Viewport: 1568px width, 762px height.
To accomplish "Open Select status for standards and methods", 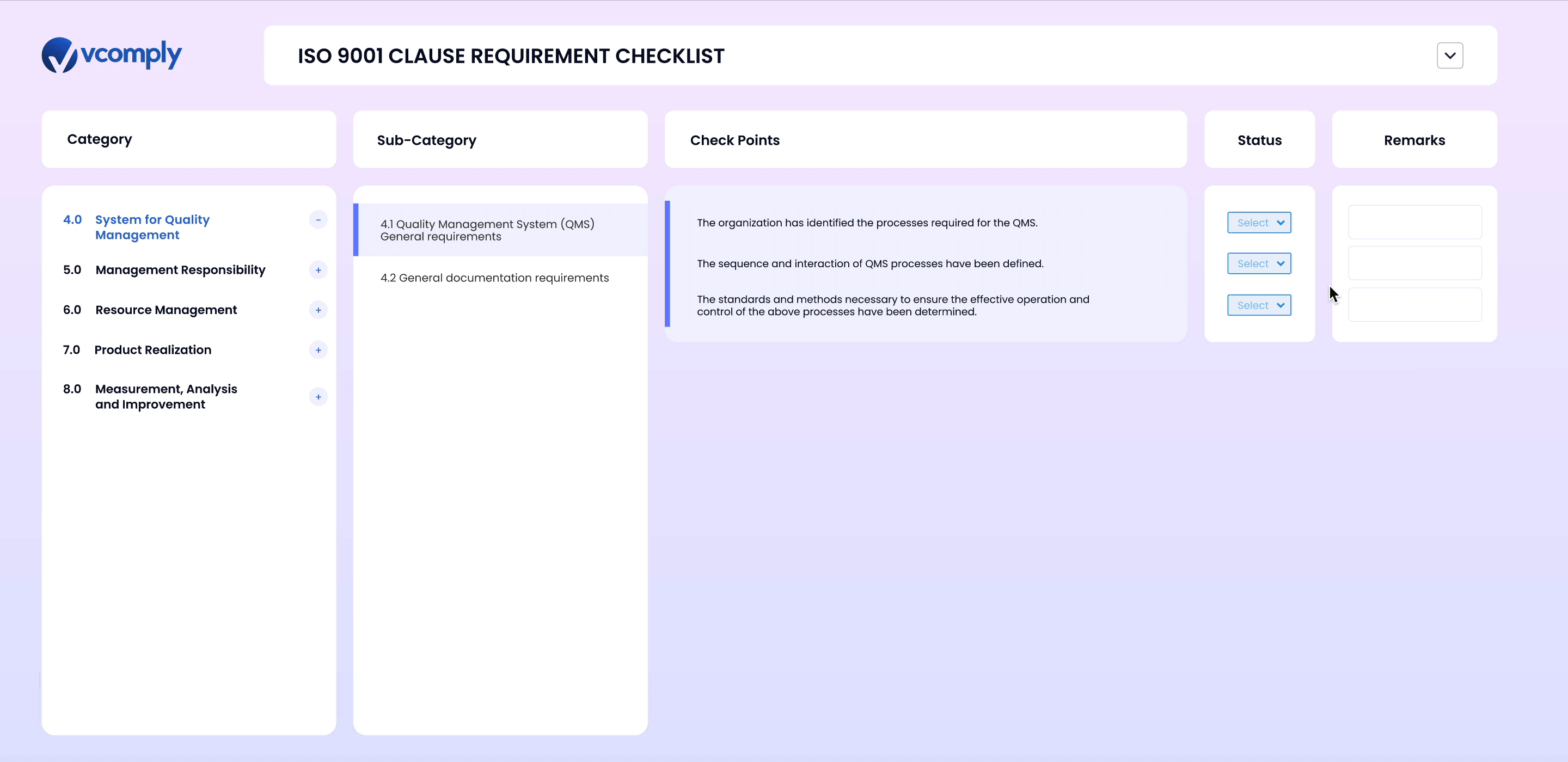I will pos(1259,305).
